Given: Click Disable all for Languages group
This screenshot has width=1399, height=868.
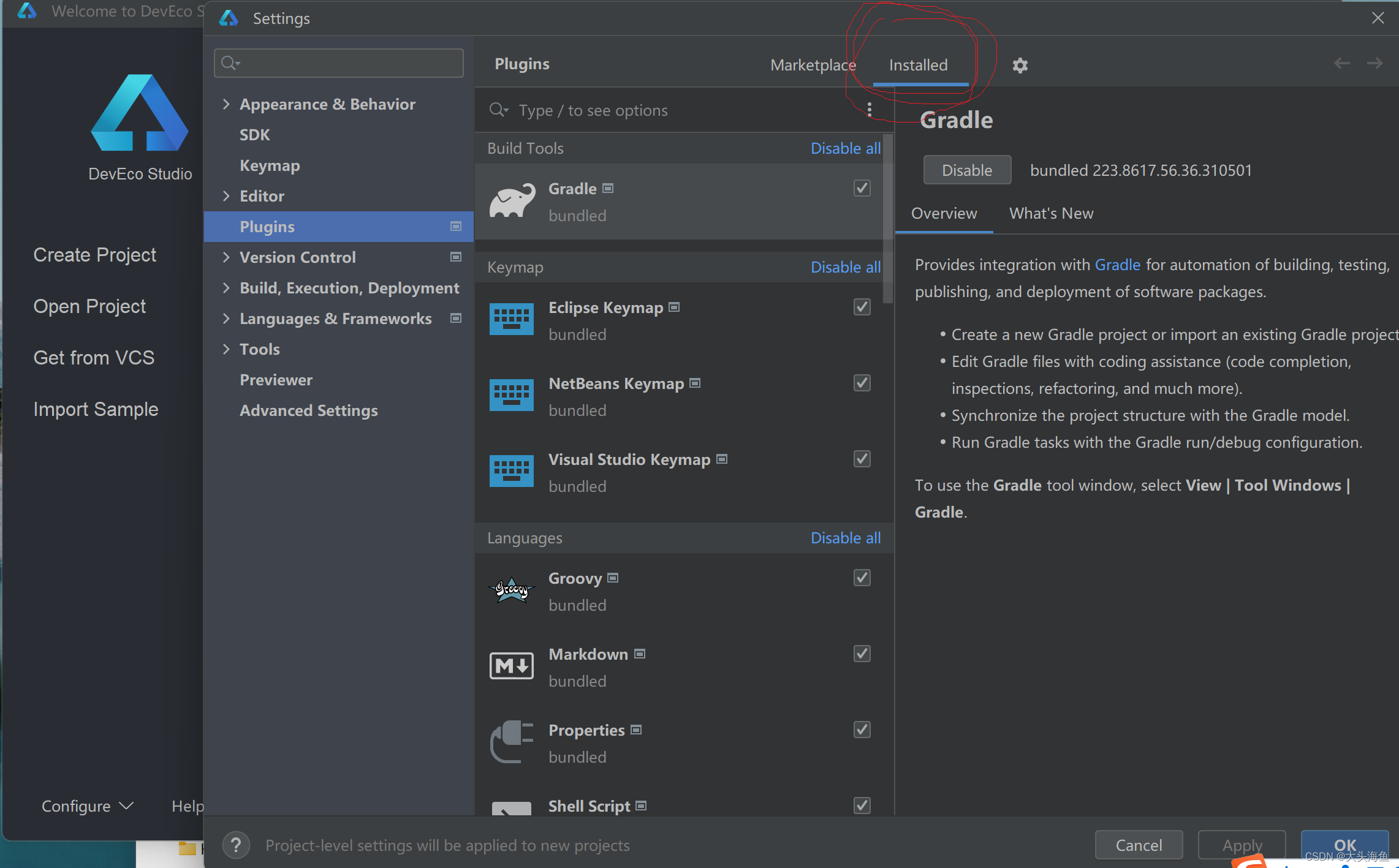Looking at the screenshot, I should pyautogui.click(x=845, y=538).
